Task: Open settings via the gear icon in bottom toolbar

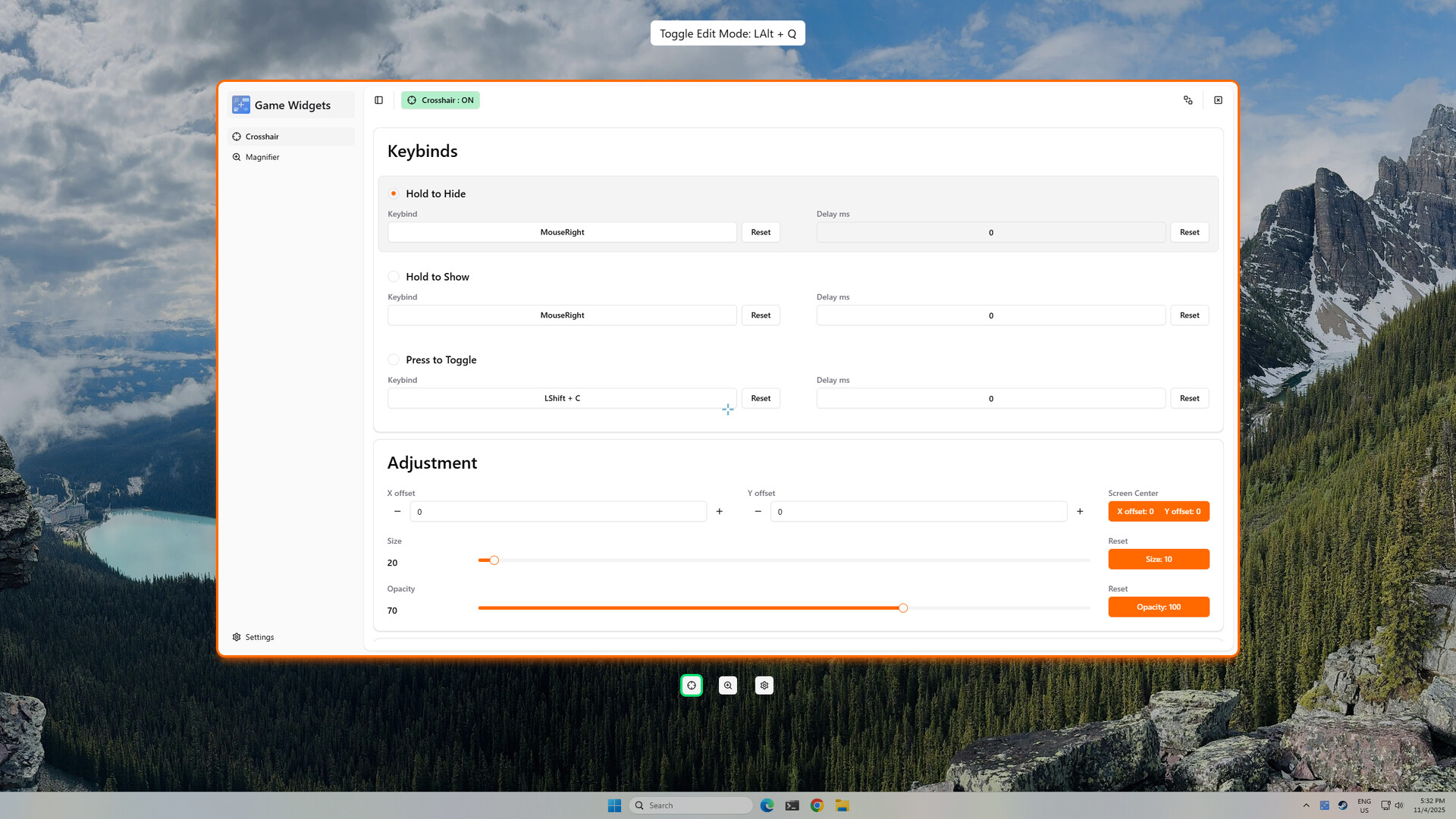Action: 764,685
